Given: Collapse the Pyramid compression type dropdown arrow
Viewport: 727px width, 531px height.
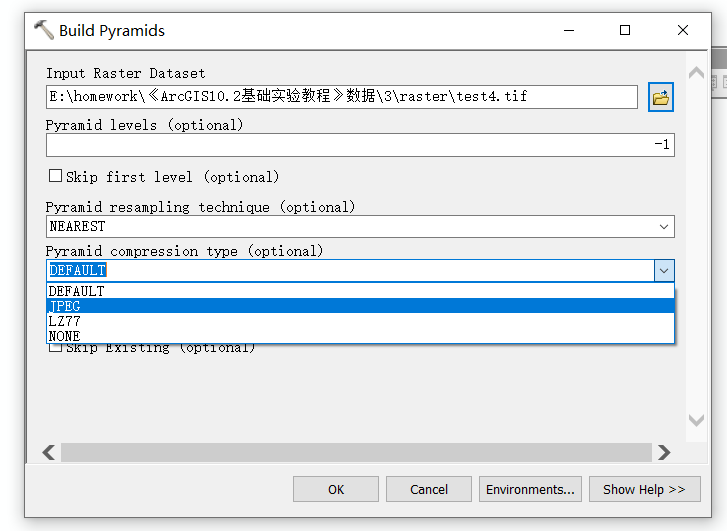Looking at the screenshot, I should coord(664,271).
